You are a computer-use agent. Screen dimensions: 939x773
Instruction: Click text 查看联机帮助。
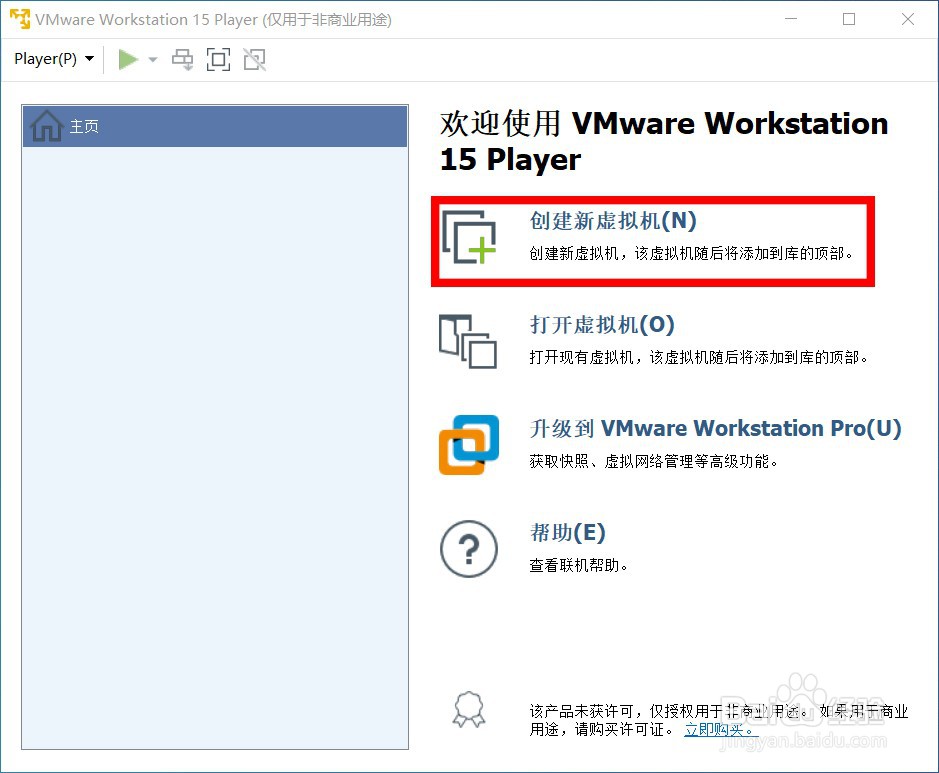[x=578, y=565]
